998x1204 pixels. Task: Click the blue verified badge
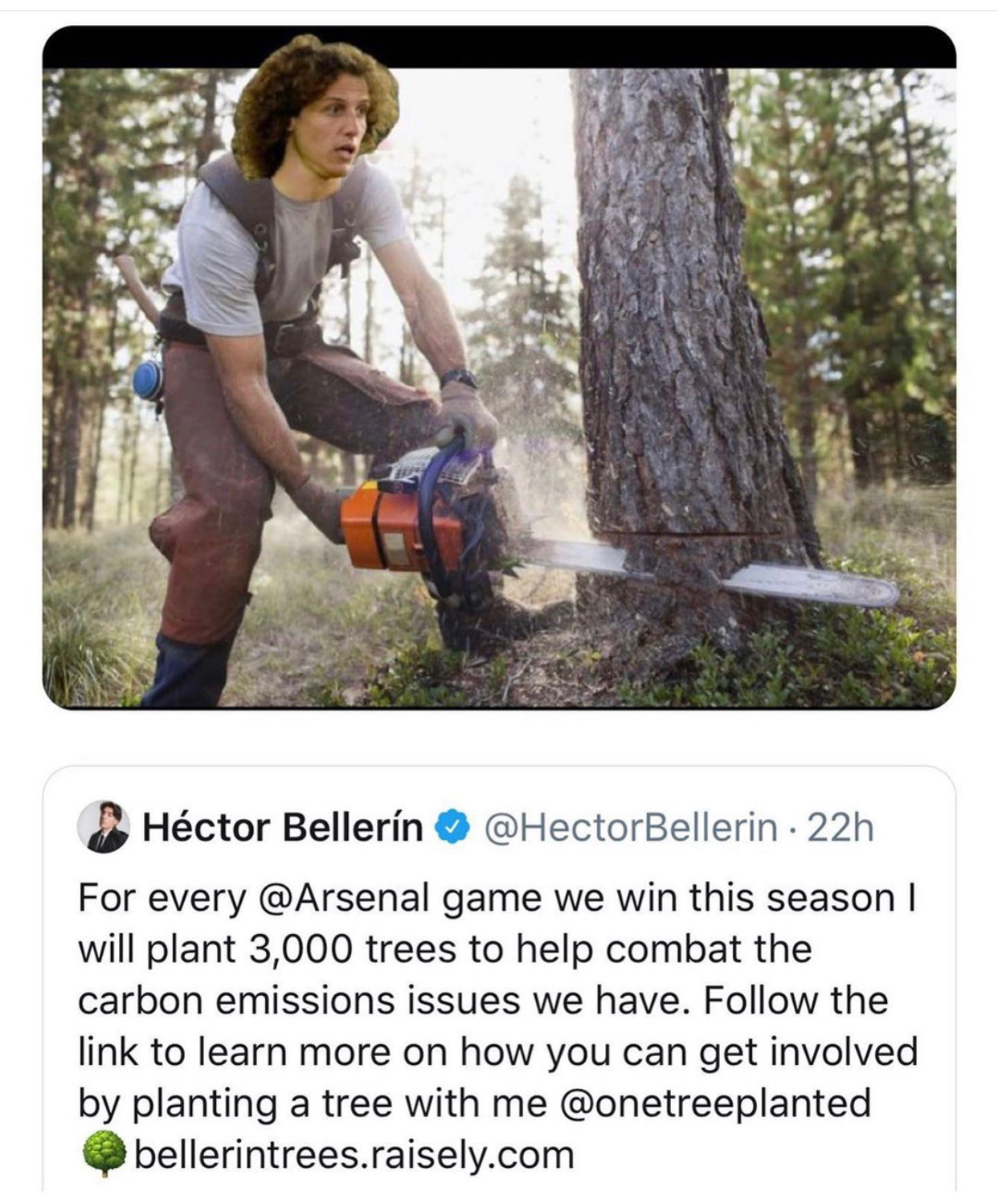(x=452, y=827)
